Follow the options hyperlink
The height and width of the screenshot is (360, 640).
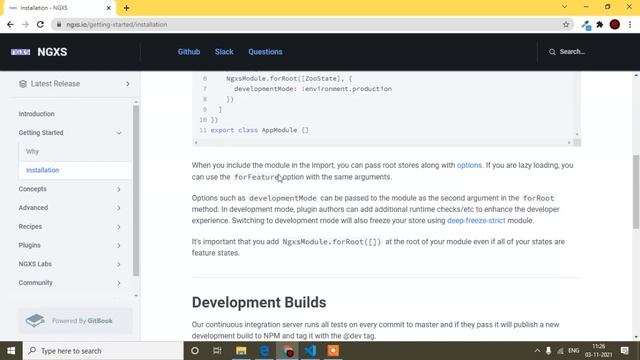pos(469,165)
